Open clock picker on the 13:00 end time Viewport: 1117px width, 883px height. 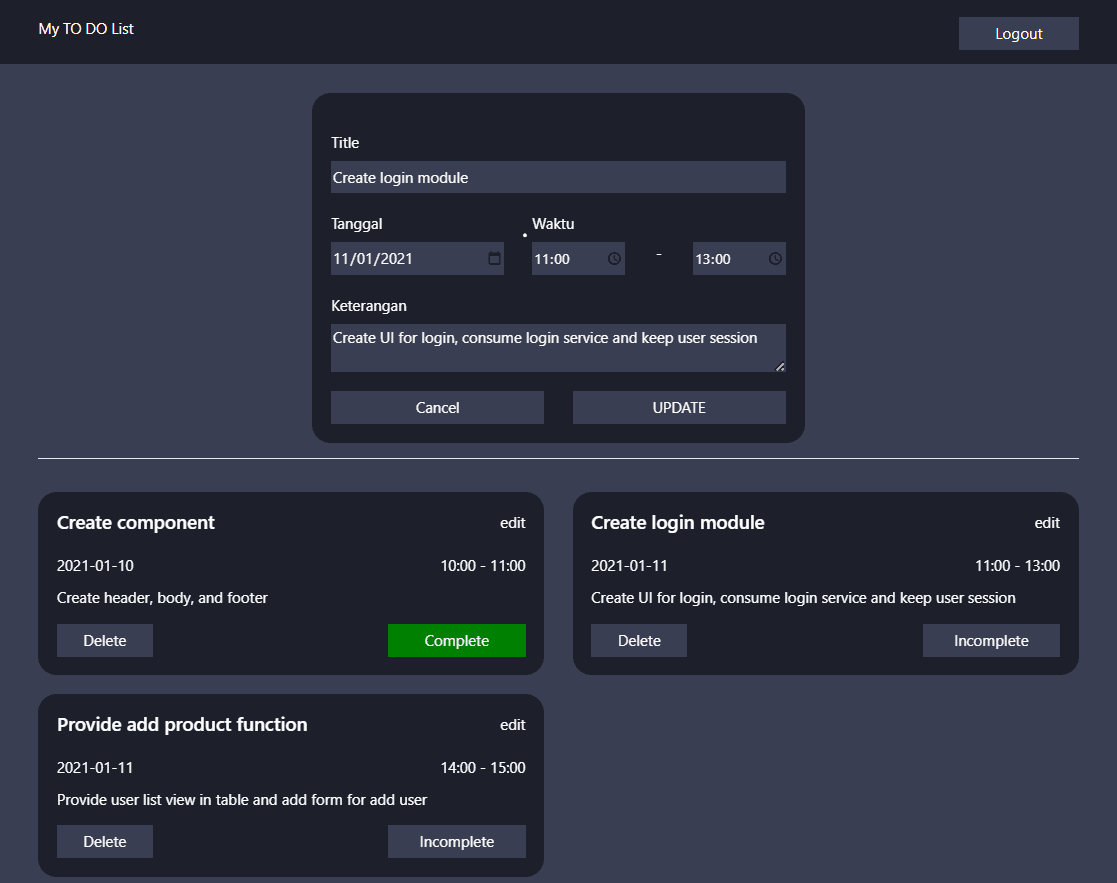[775, 258]
